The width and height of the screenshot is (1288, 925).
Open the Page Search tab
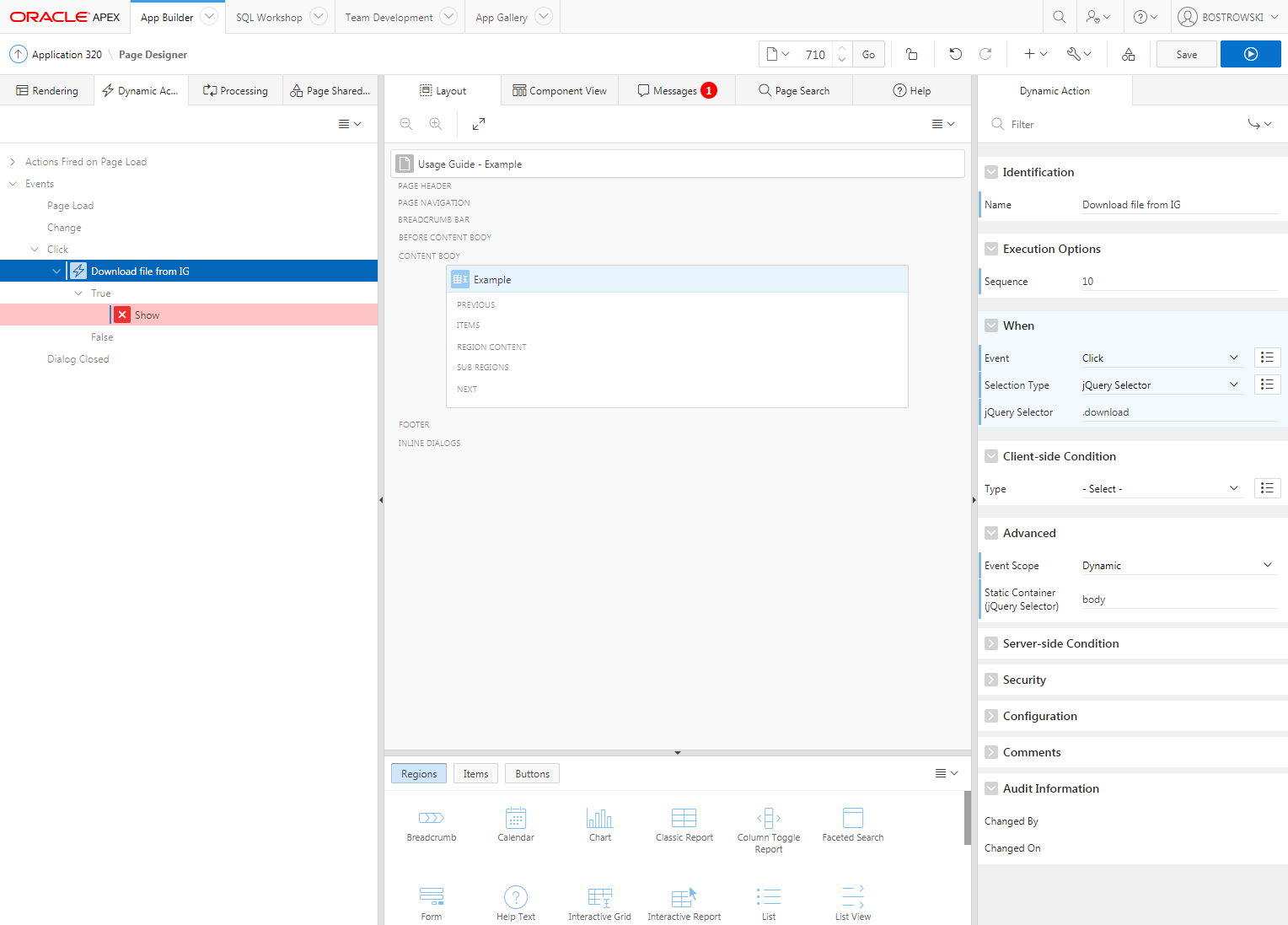click(794, 90)
